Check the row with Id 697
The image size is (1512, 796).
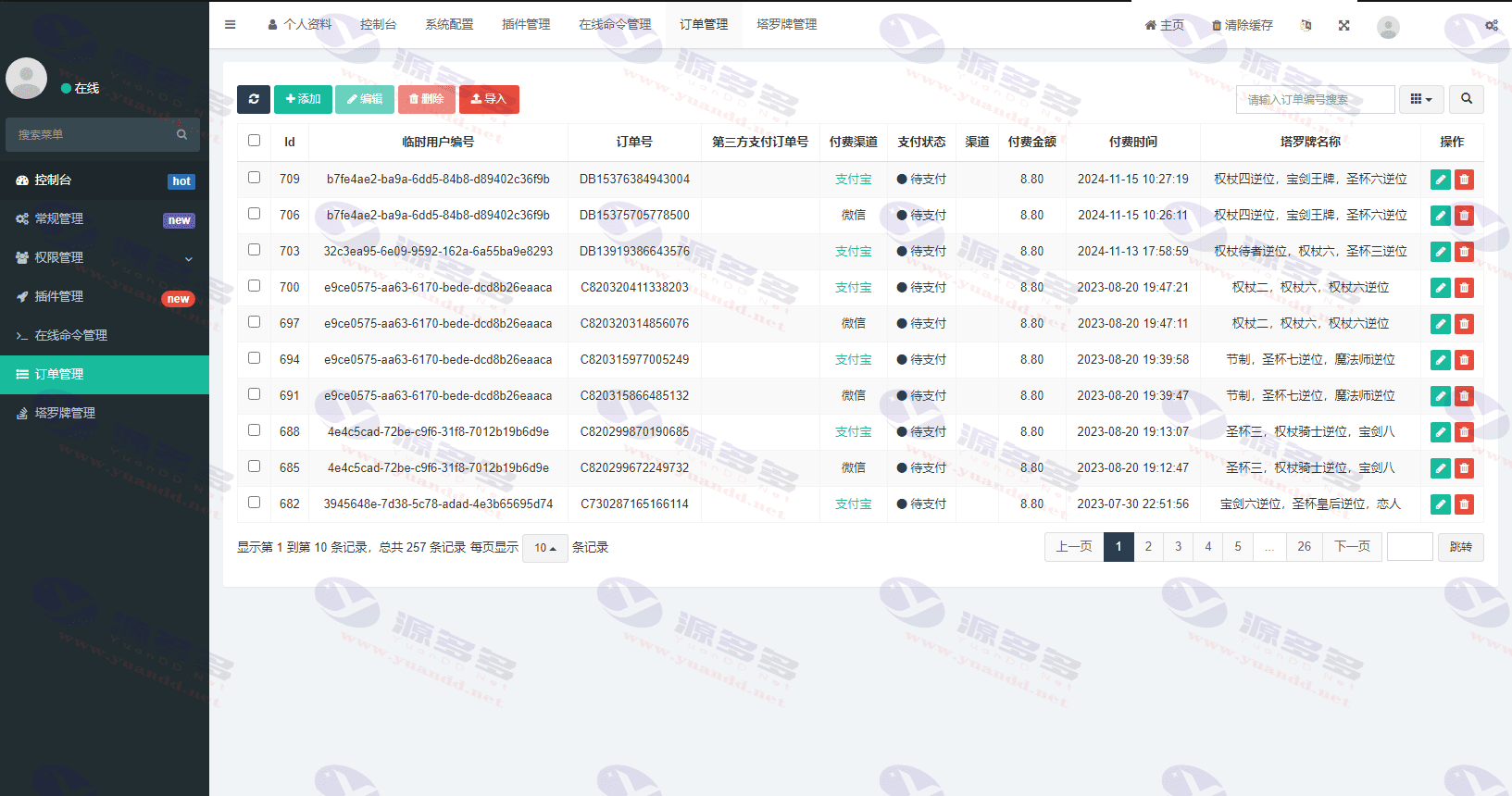tap(254, 322)
